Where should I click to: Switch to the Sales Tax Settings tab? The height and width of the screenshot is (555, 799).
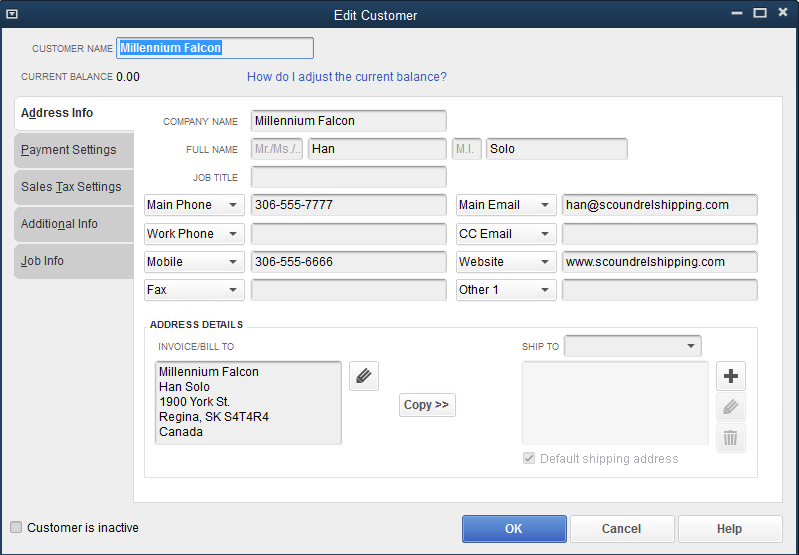pyautogui.click(x=74, y=187)
